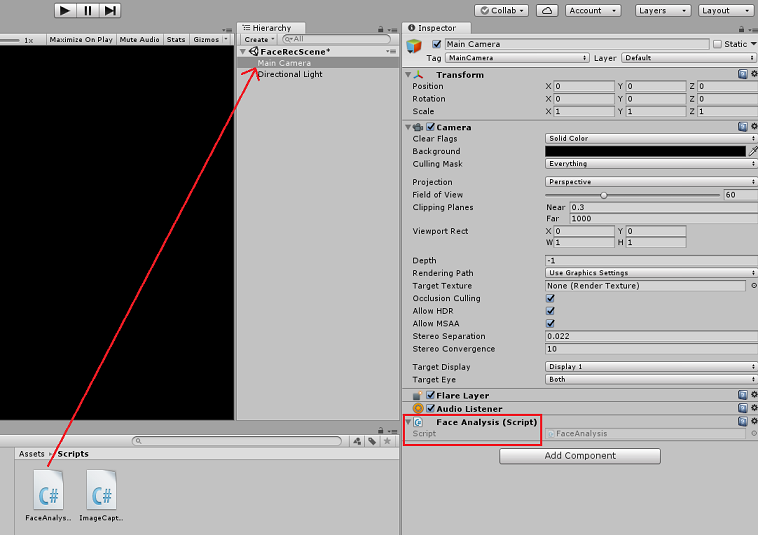Viewport: 758px width, 535px height.
Task: Collapse the Transform component
Action: pyautogui.click(x=408, y=75)
